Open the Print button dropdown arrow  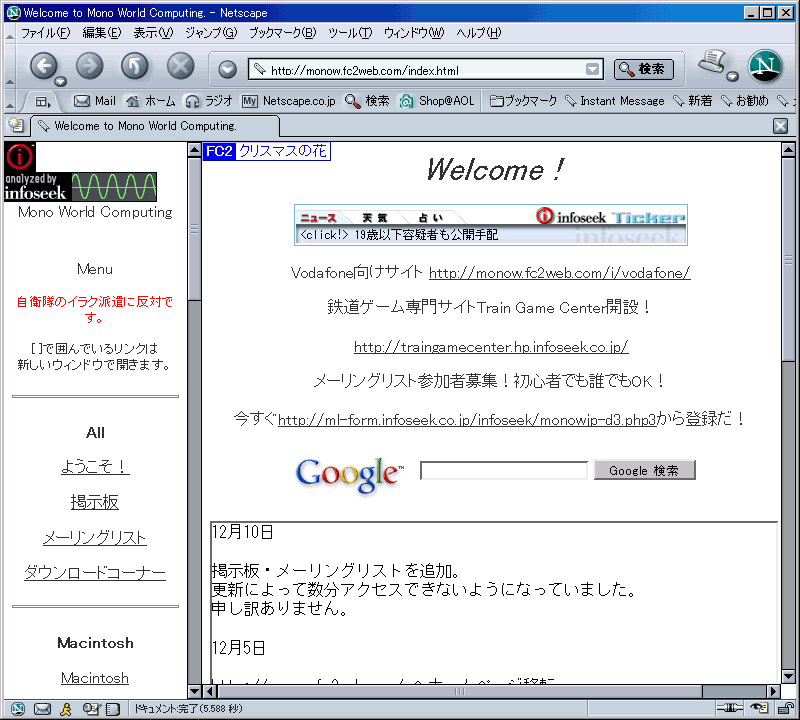click(x=733, y=77)
